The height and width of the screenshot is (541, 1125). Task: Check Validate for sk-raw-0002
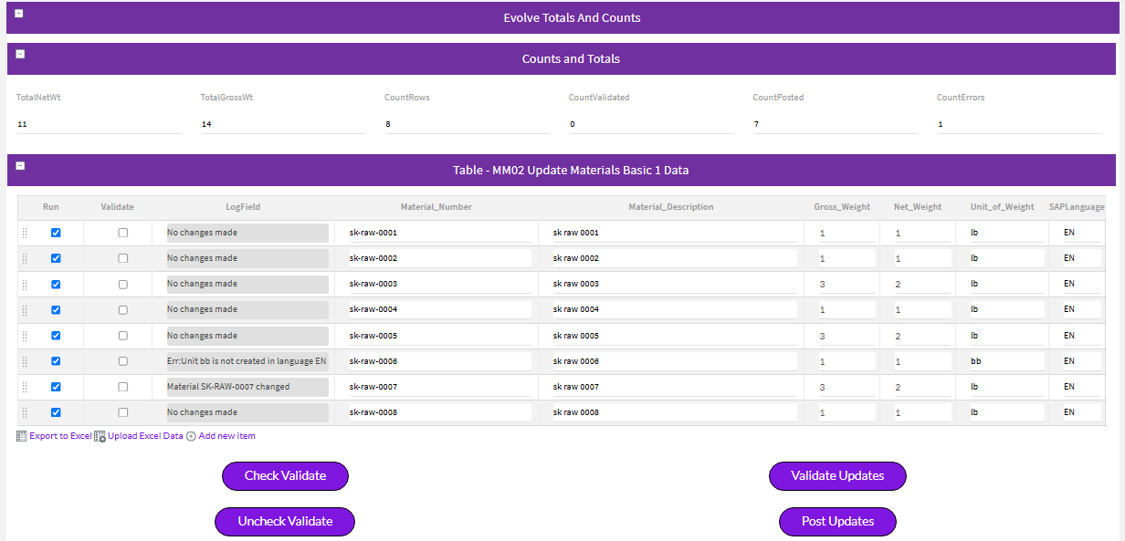[123, 258]
